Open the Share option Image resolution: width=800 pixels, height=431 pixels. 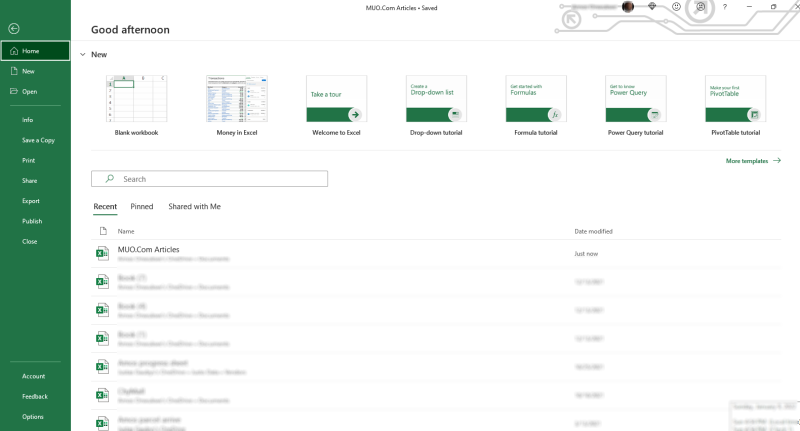[x=30, y=181]
